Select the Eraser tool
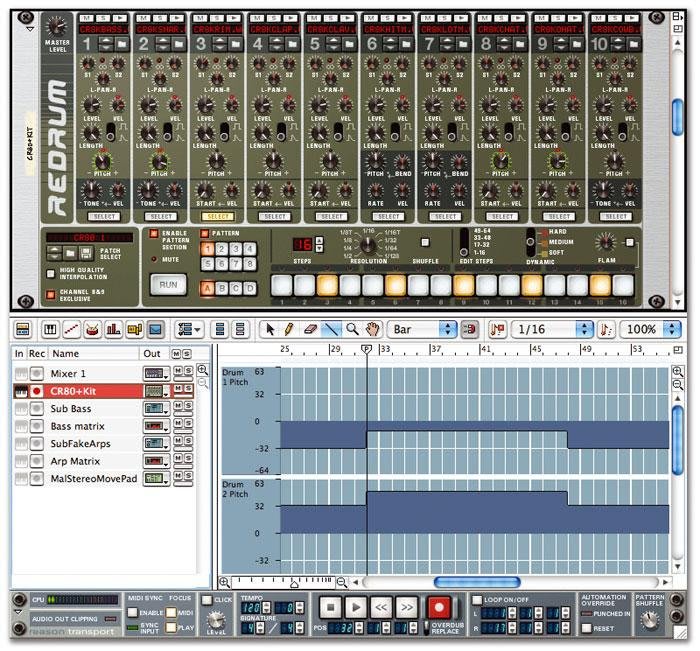This screenshot has height=651, width=700. (x=309, y=328)
